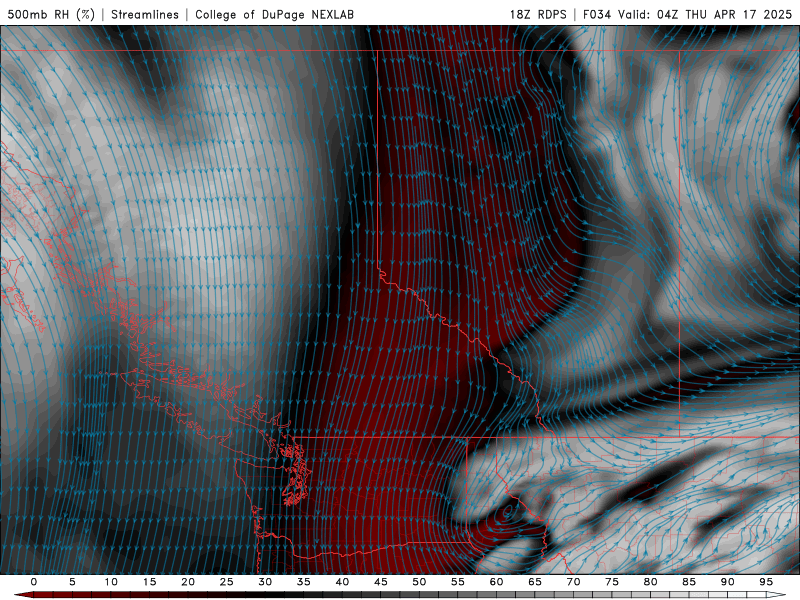Select the 55 label on the color scale
The image size is (800, 600).
click(x=458, y=582)
